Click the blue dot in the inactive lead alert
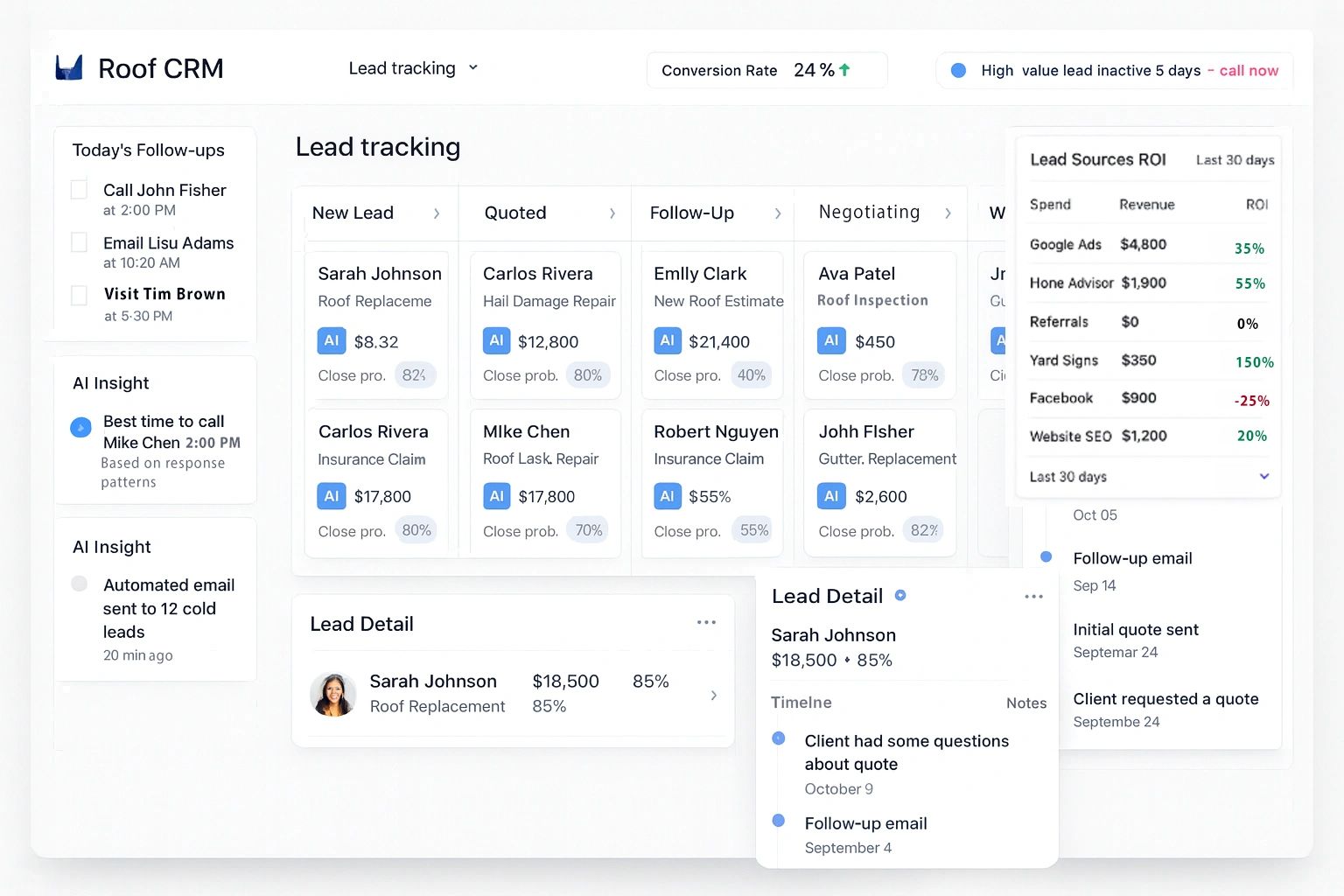1344x896 pixels. click(x=958, y=70)
